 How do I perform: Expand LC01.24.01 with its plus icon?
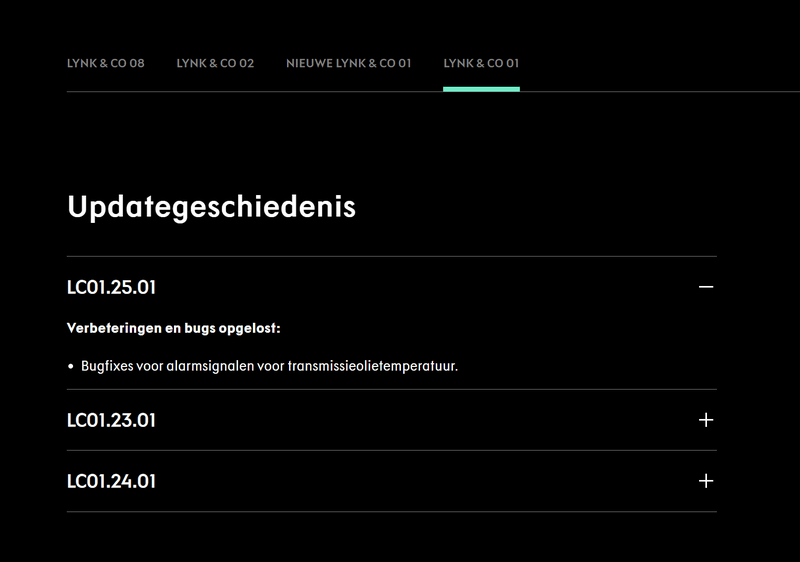(706, 481)
